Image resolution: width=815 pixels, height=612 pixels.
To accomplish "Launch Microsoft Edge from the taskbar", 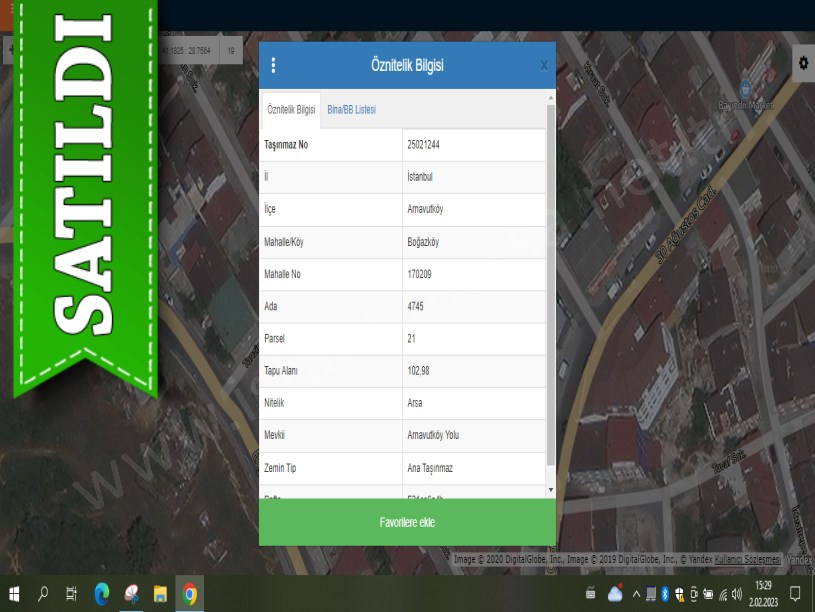I will pyautogui.click(x=101, y=594).
